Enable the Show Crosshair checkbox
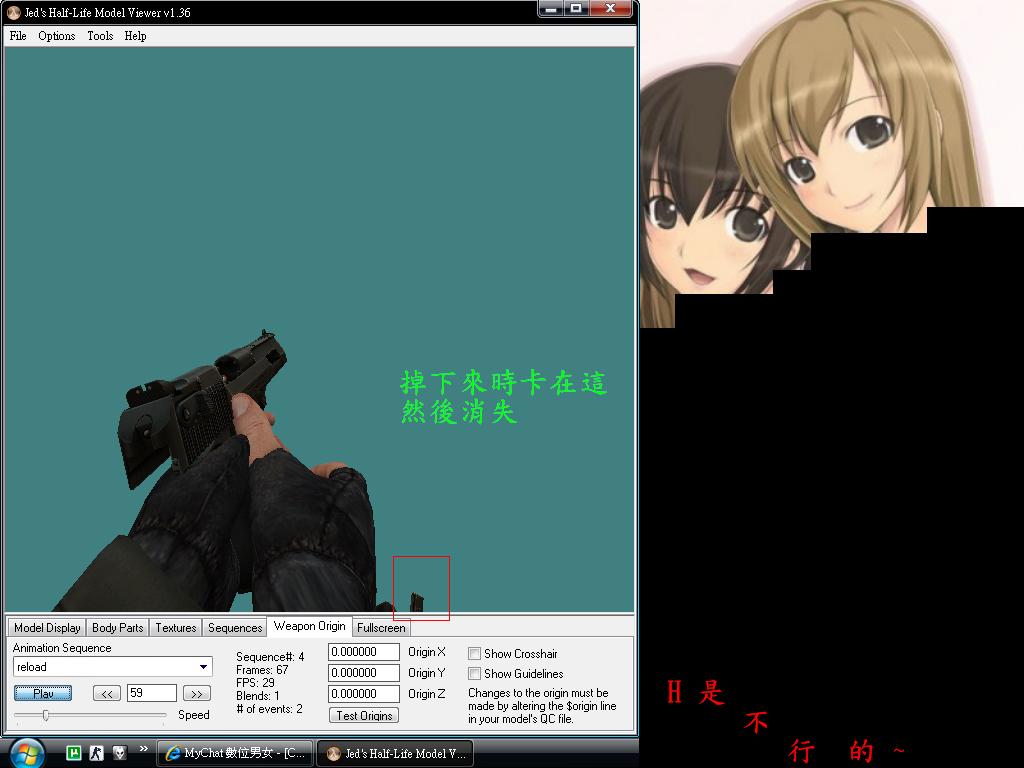The height and width of the screenshot is (768, 1024). click(x=475, y=654)
